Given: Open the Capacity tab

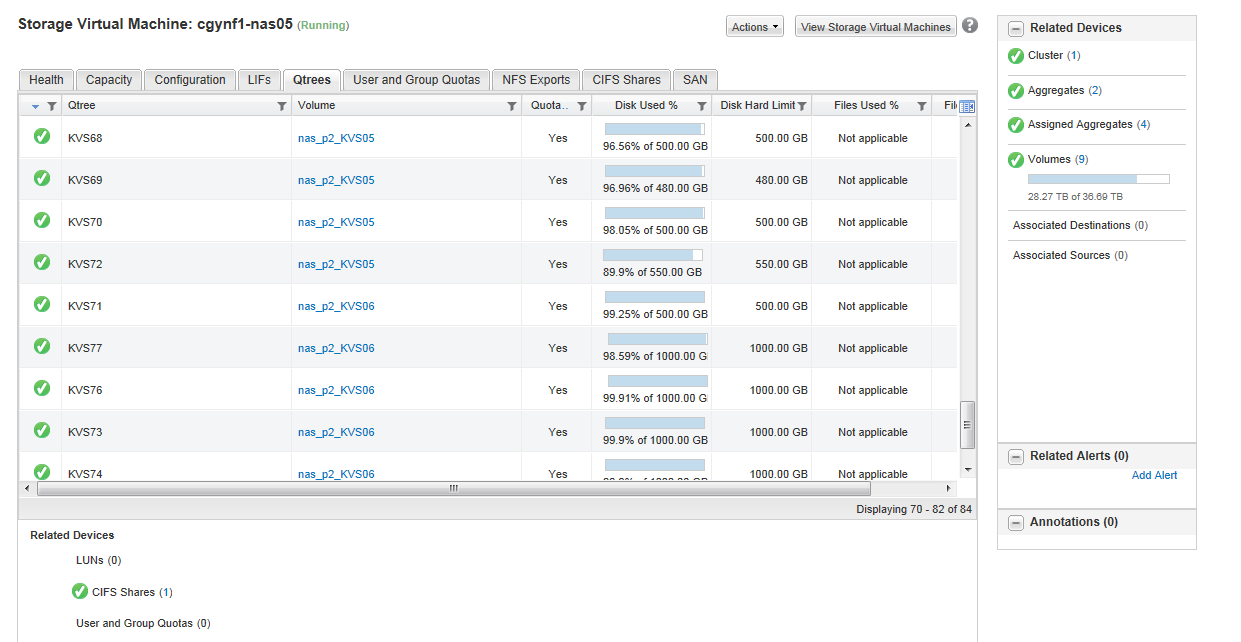Looking at the screenshot, I should pyautogui.click(x=109, y=80).
